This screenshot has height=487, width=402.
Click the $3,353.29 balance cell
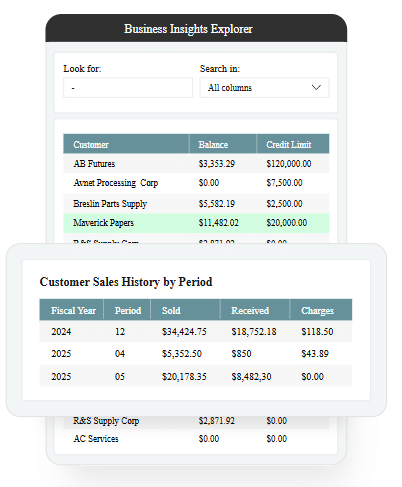[217, 164]
